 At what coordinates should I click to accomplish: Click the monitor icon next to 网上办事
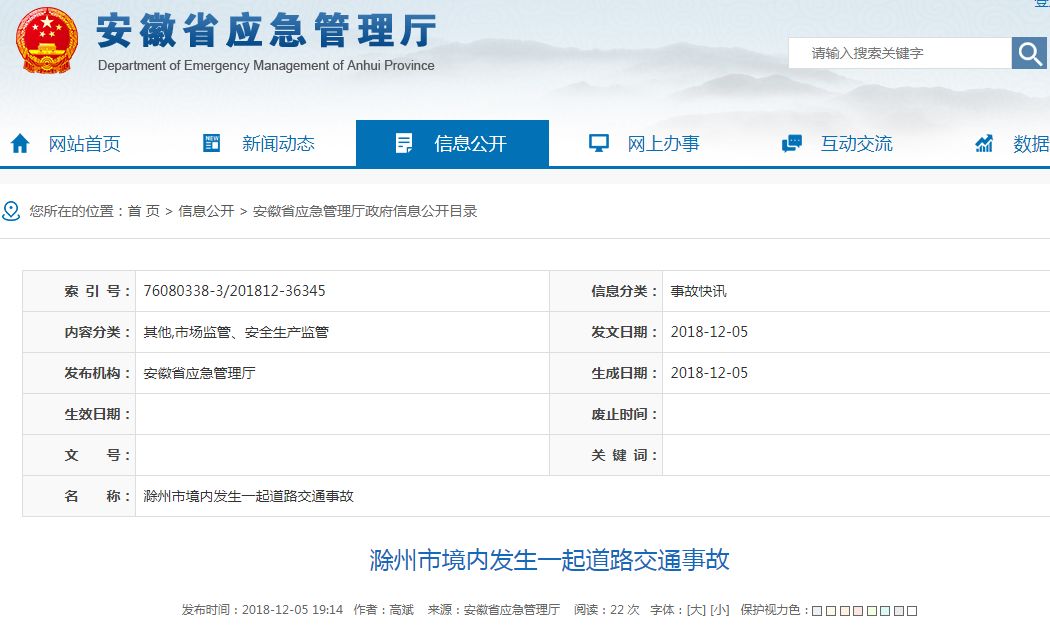click(597, 143)
